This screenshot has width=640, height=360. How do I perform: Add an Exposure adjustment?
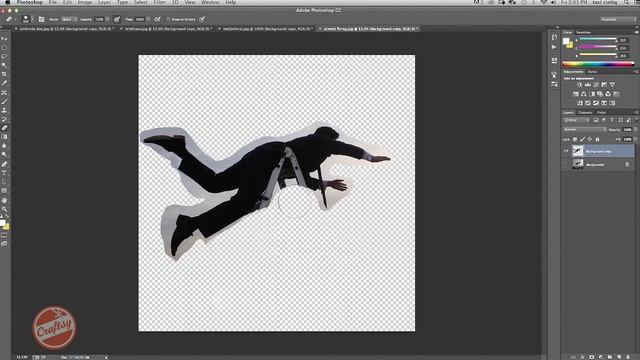(x=604, y=85)
